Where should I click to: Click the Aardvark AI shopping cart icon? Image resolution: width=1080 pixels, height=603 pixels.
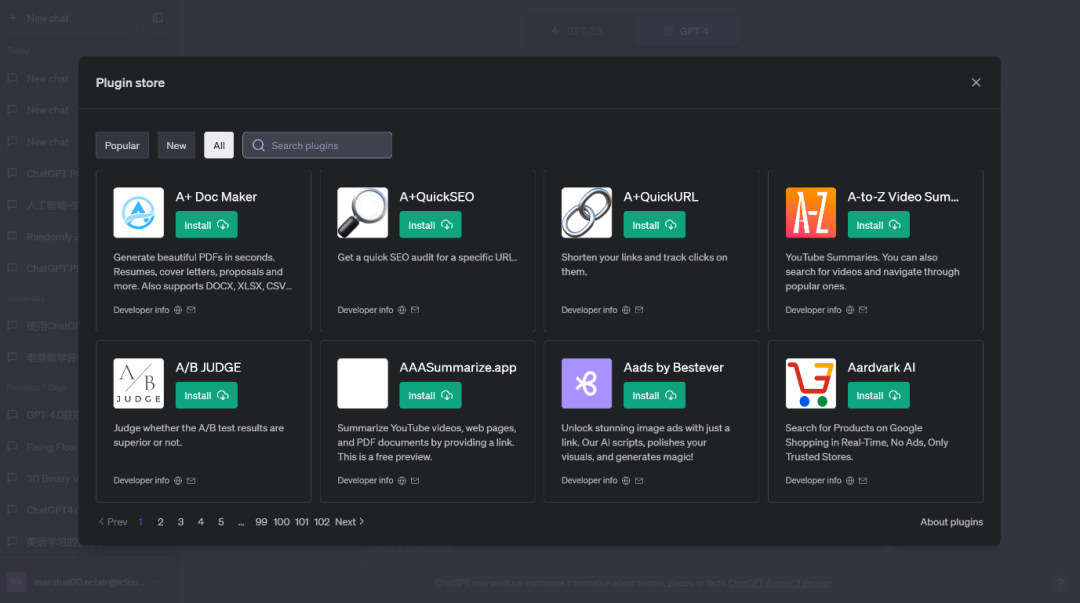(x=810, y=383)
